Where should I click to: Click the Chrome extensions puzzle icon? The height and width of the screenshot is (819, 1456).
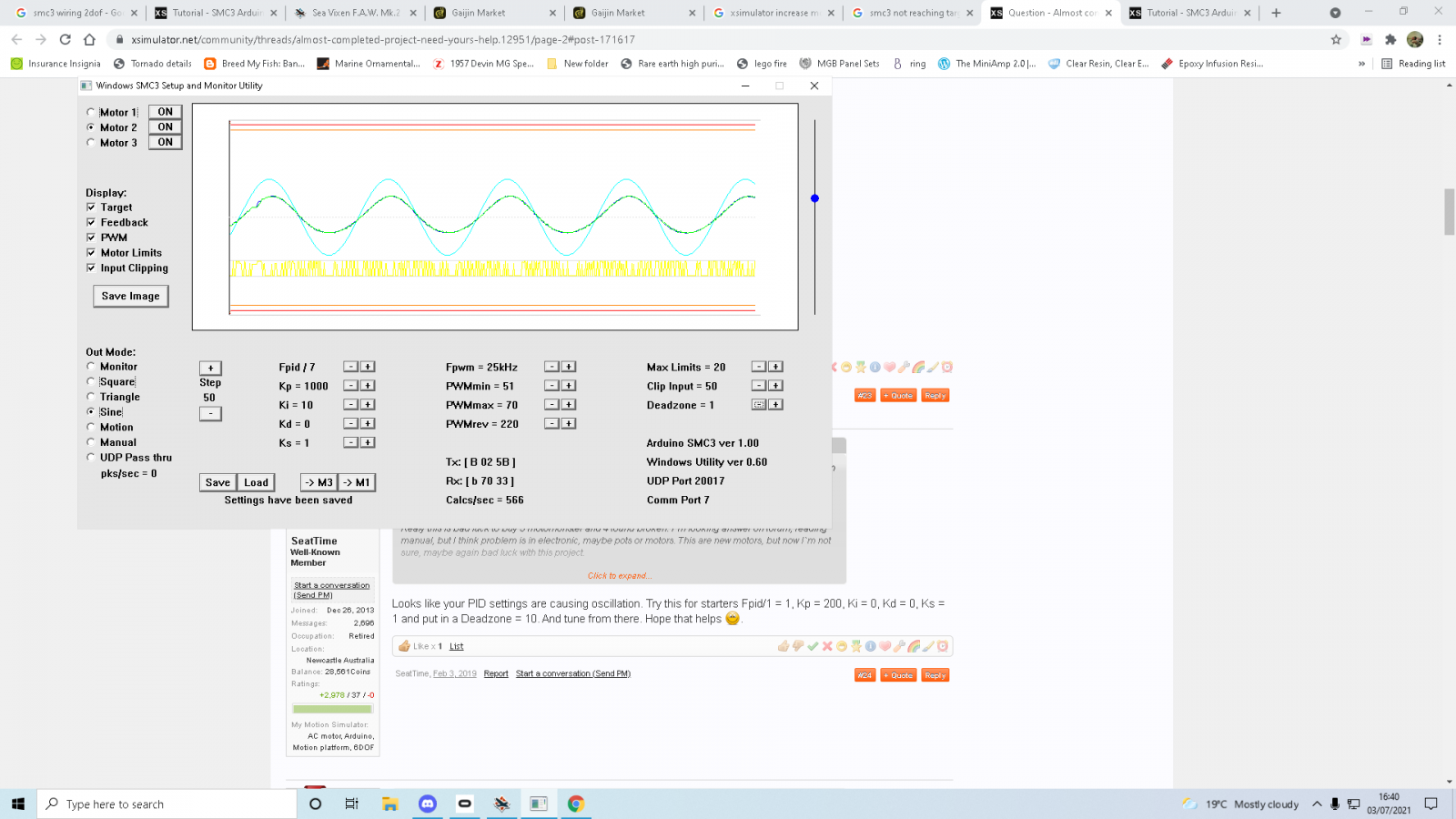[x=1390, y=39]
